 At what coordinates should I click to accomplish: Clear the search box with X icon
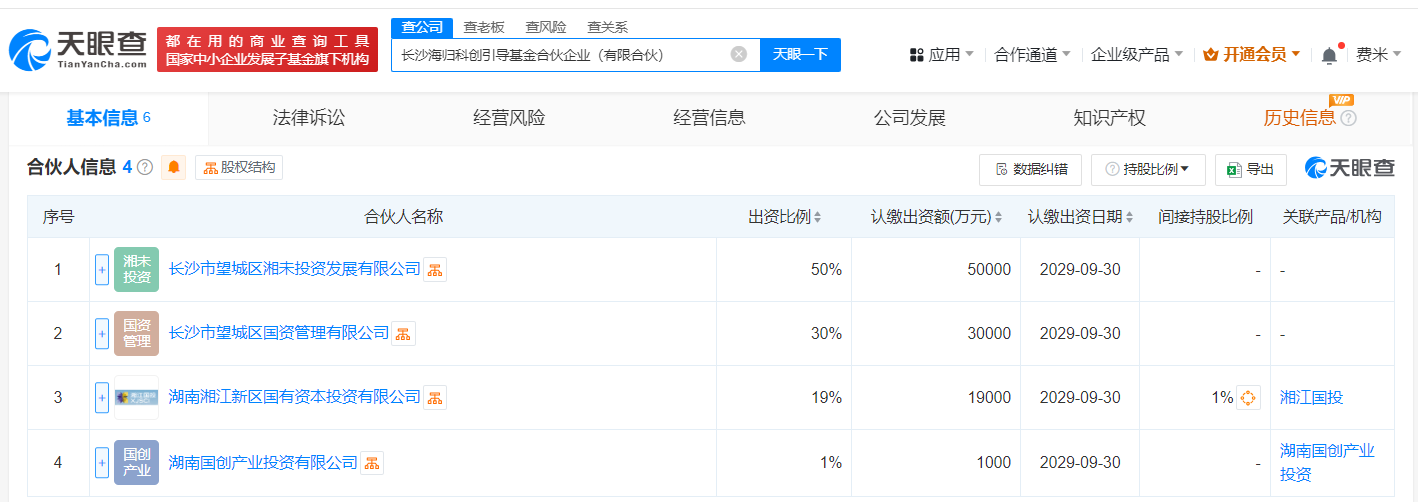coord(739,54)
